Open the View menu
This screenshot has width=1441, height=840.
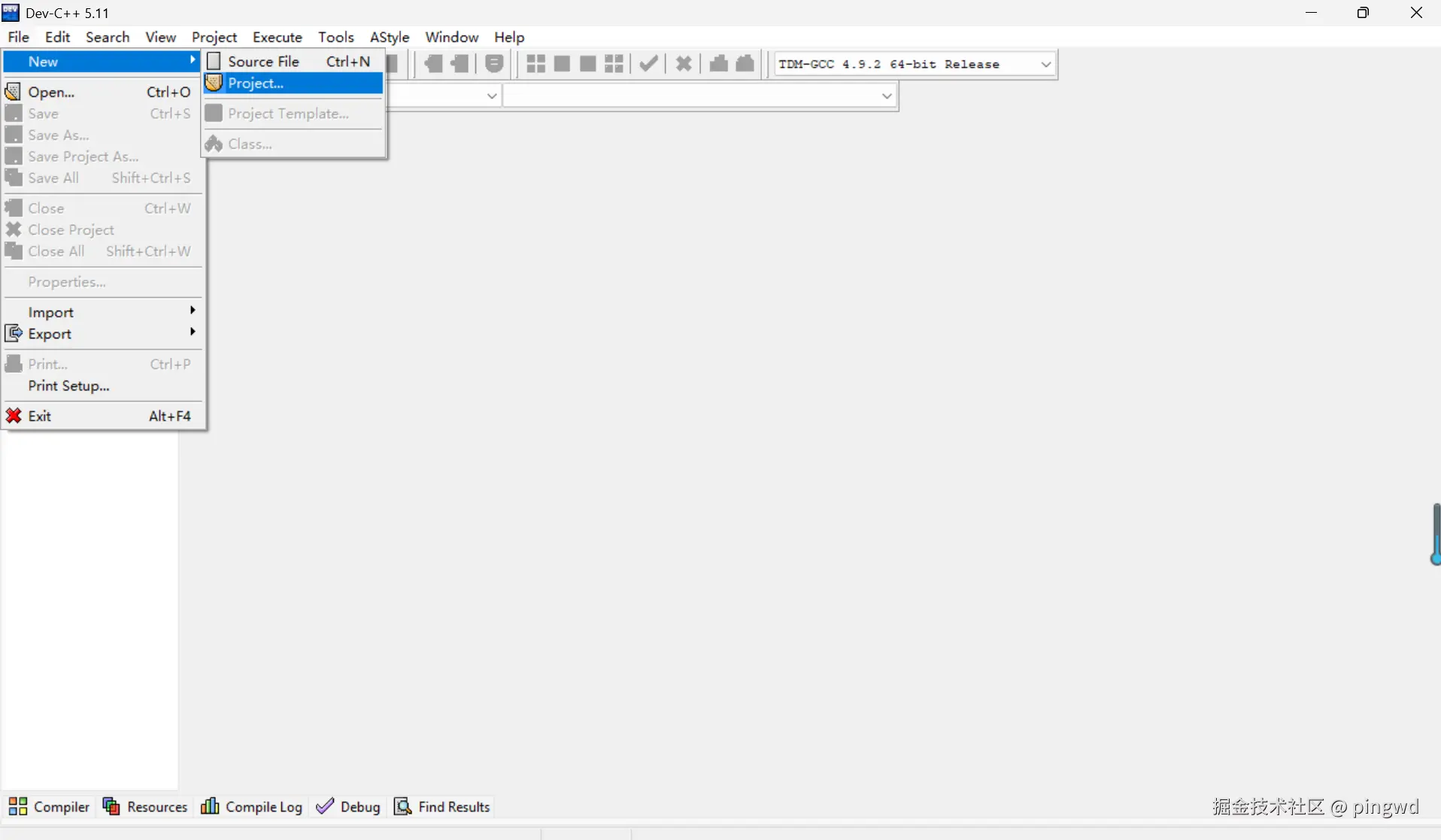click(x=160, y=37)
